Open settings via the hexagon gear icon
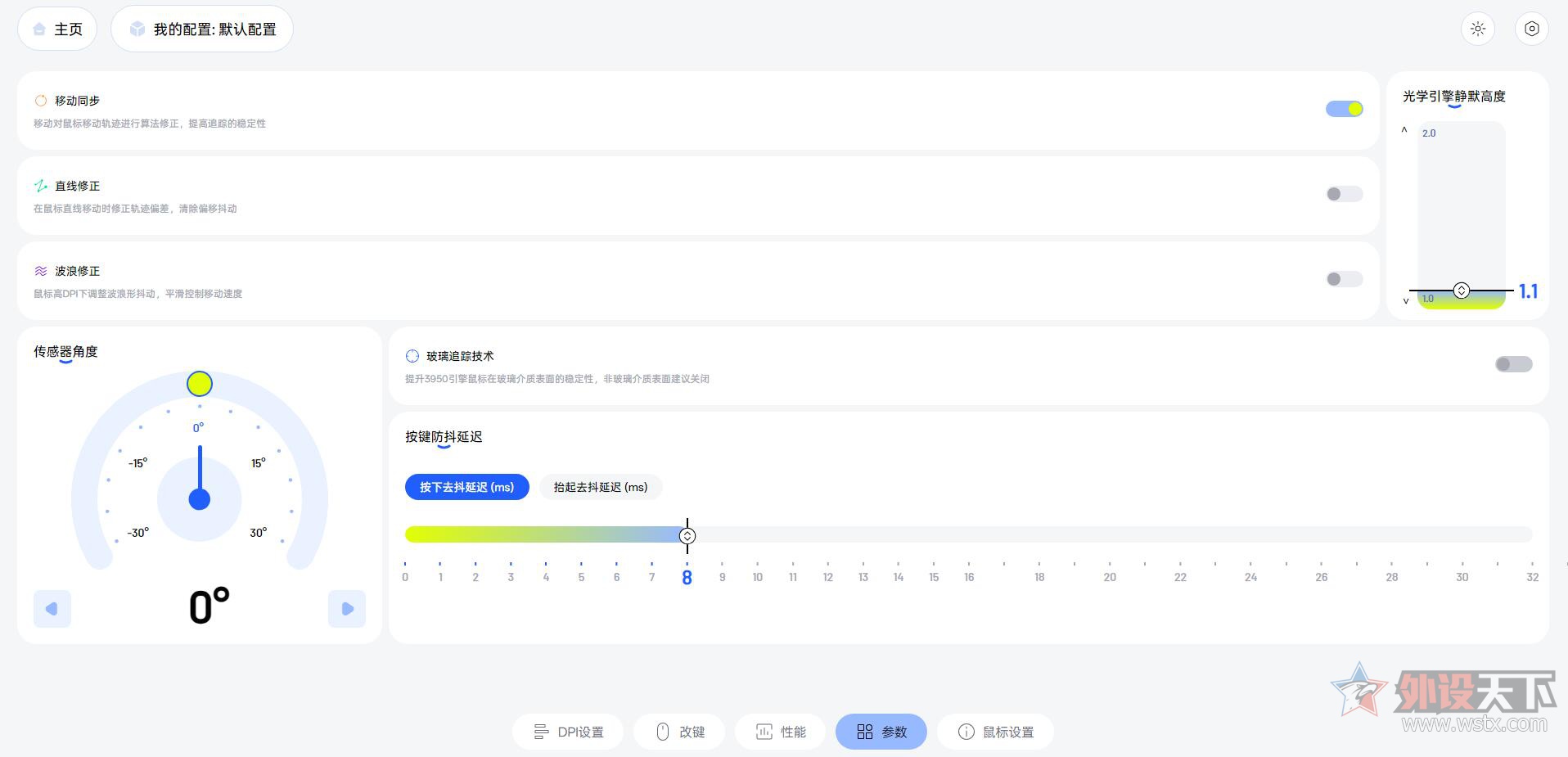Viewport: 1568px width, 757px height. pos(1531,29)
